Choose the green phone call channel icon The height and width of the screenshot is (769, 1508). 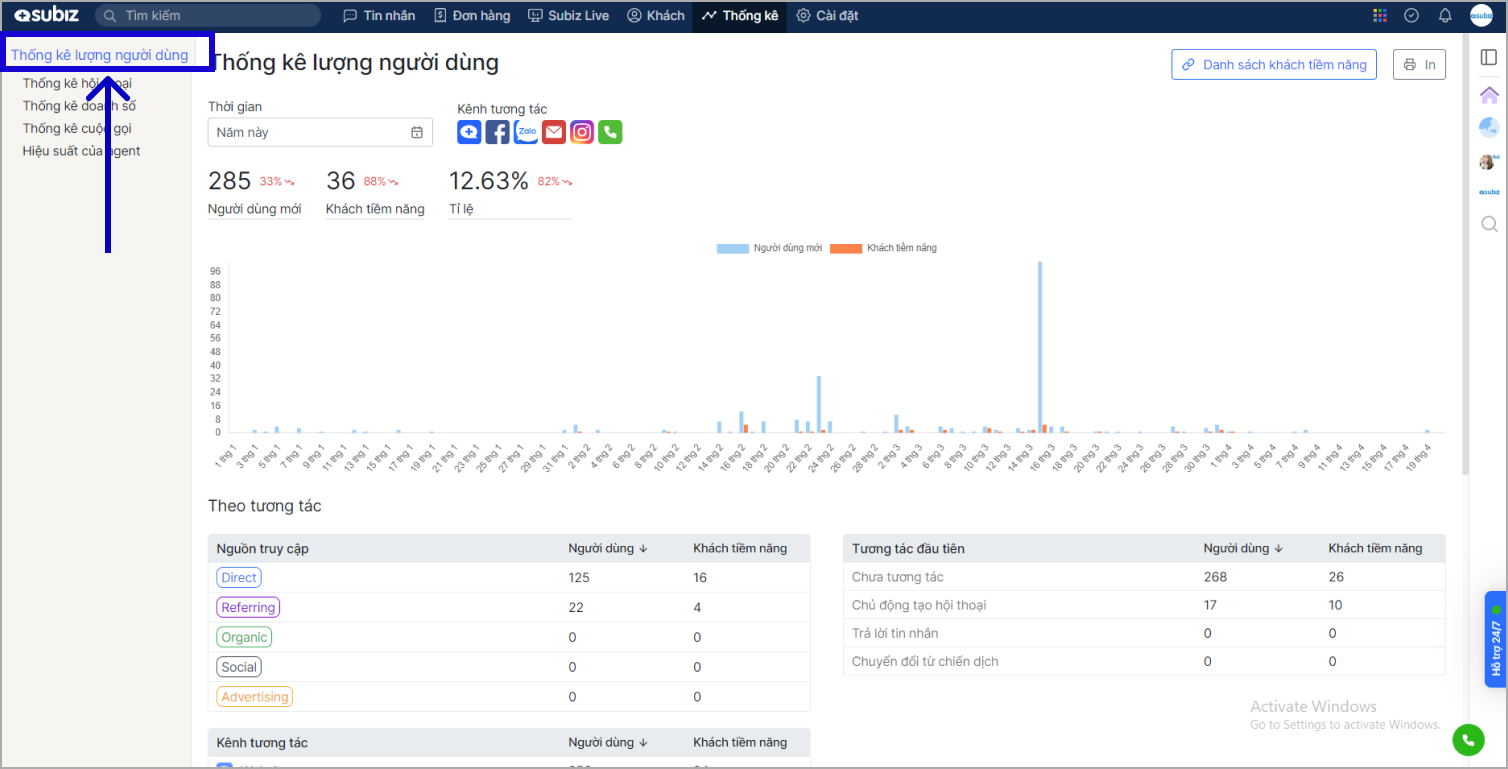point(610,132)
